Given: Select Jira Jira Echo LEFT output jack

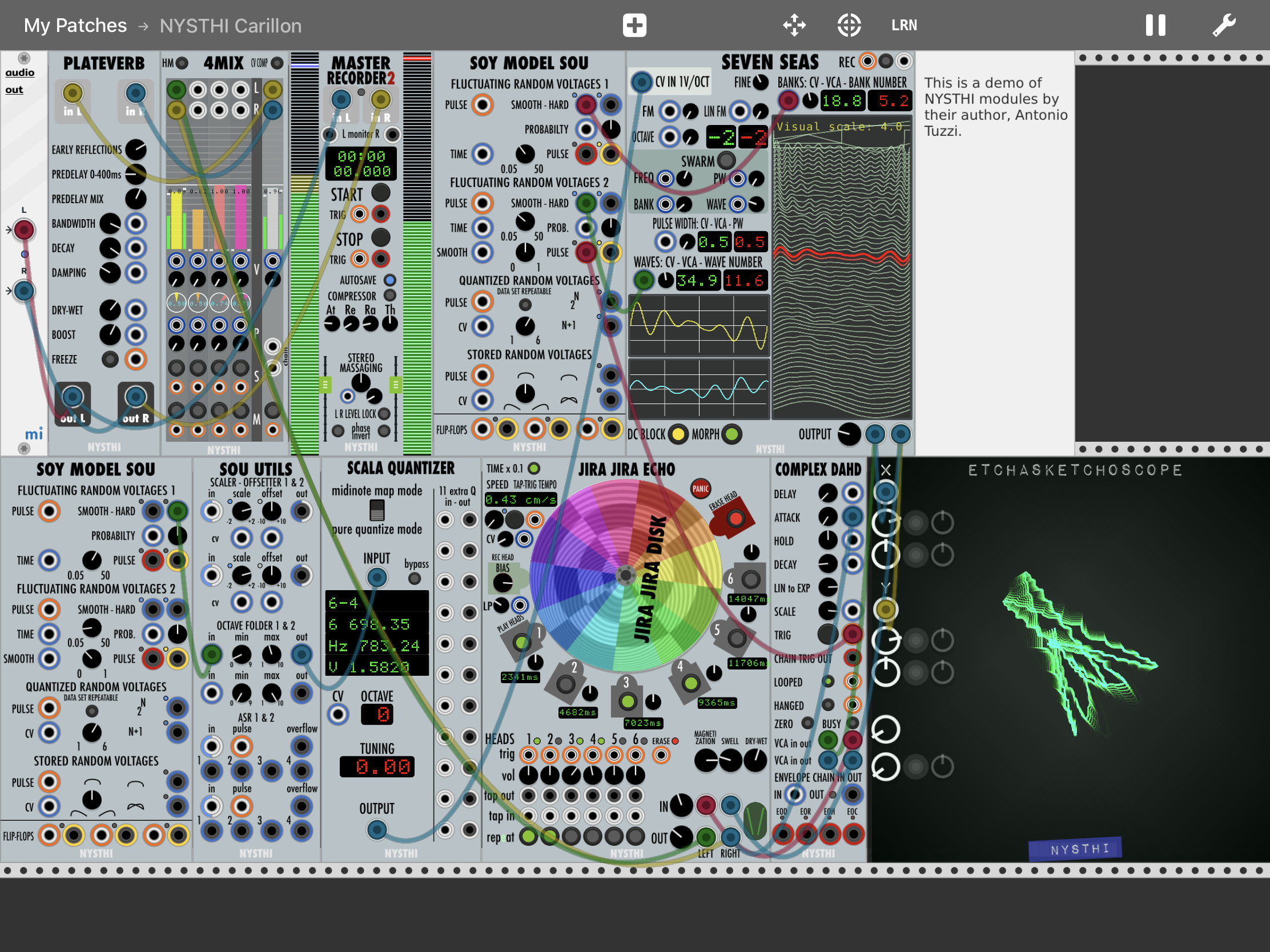Looking at the screenshot, I should click(706, 837).
